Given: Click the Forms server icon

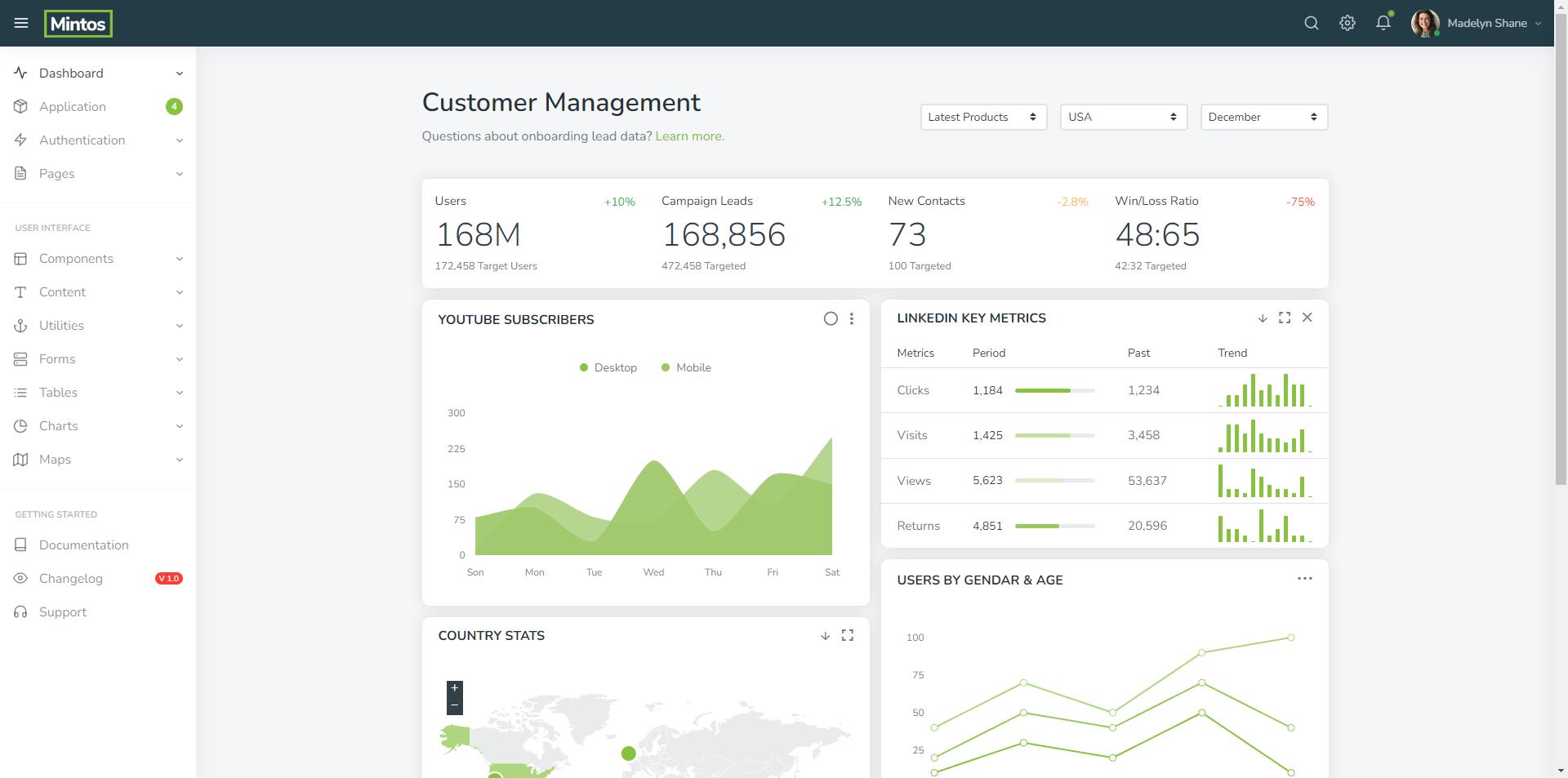Looking at the screenshot, I should pyautogui.click(x=21, y=359).
